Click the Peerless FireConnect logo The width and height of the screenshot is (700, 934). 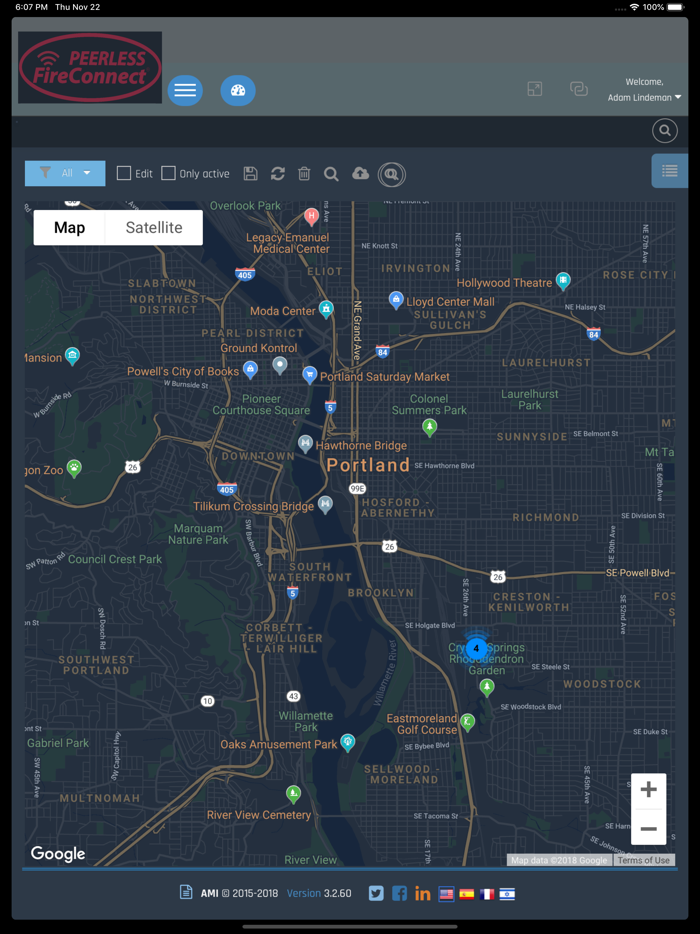[90, 67]
